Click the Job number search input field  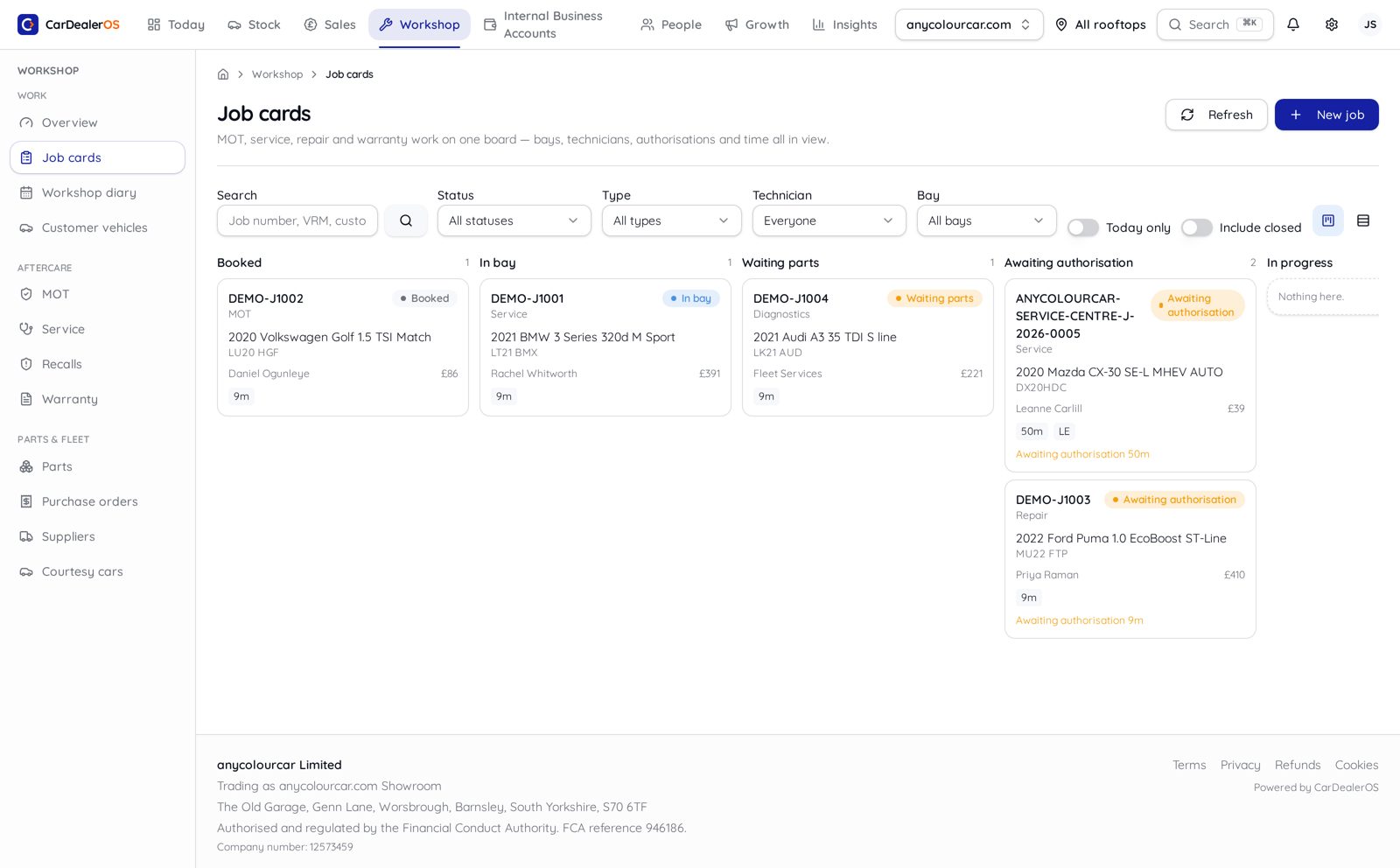297,220
